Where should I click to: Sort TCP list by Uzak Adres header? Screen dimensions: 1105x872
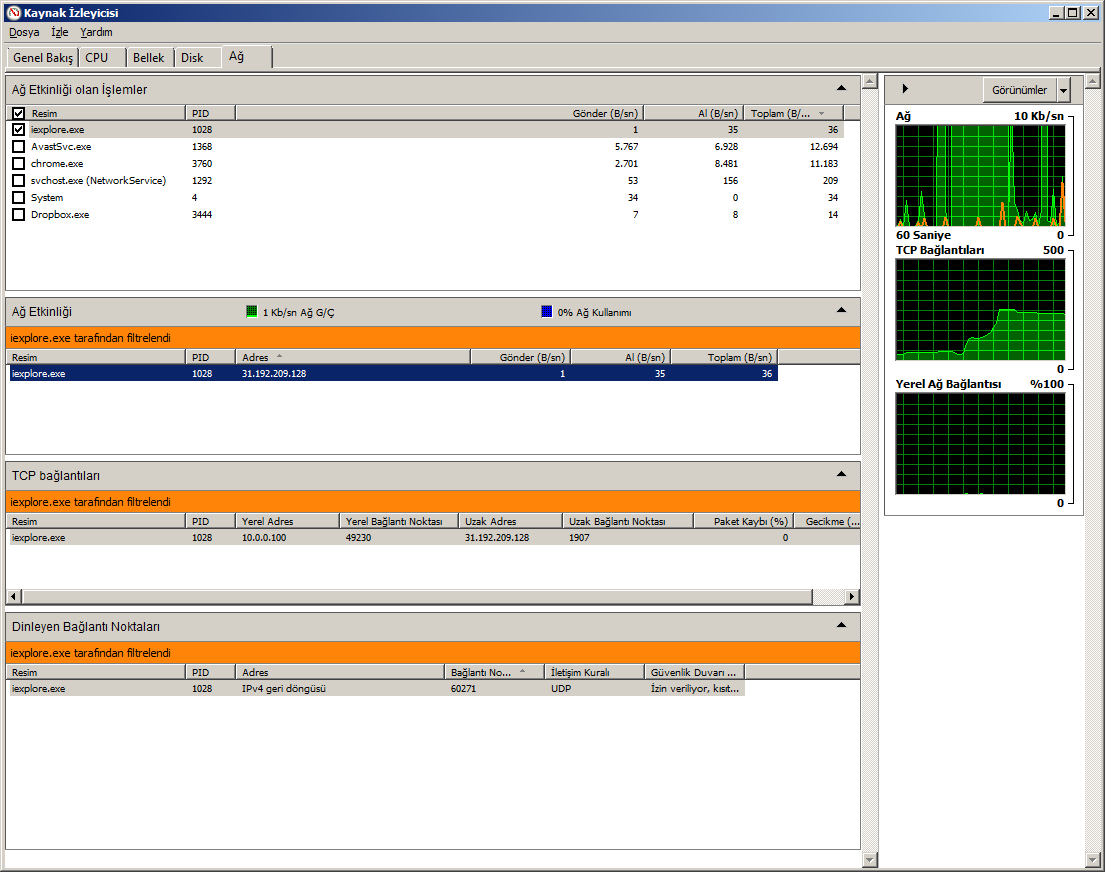click(511, 522)
